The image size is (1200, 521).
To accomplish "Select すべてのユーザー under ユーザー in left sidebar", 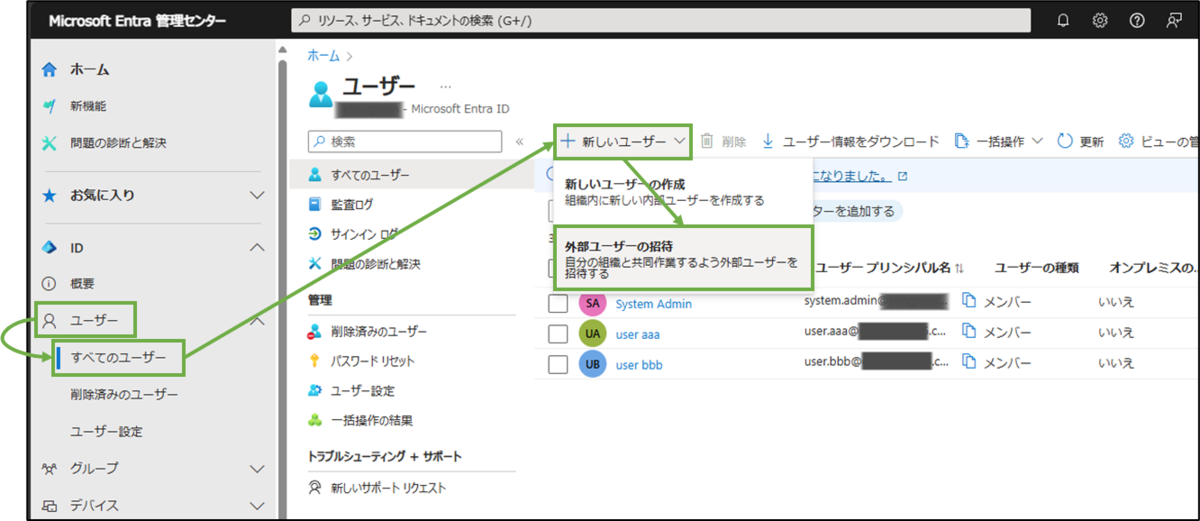I will 119,357.
